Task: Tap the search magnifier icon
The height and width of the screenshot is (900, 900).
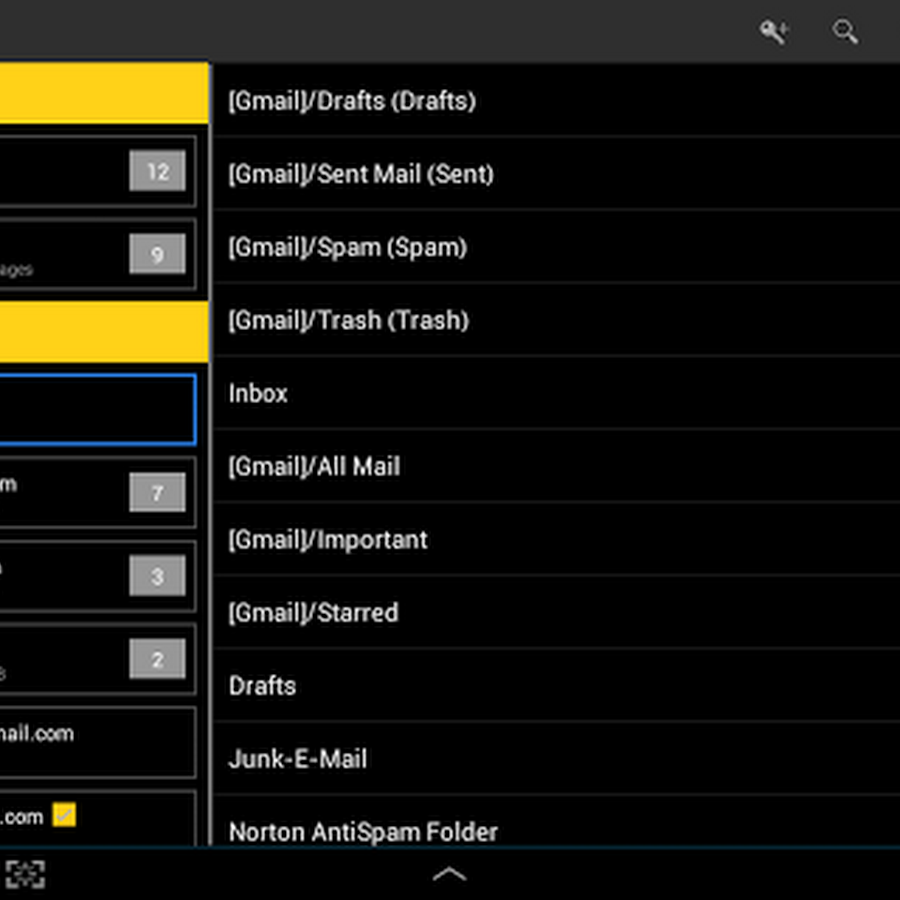Action: [845, 32]
